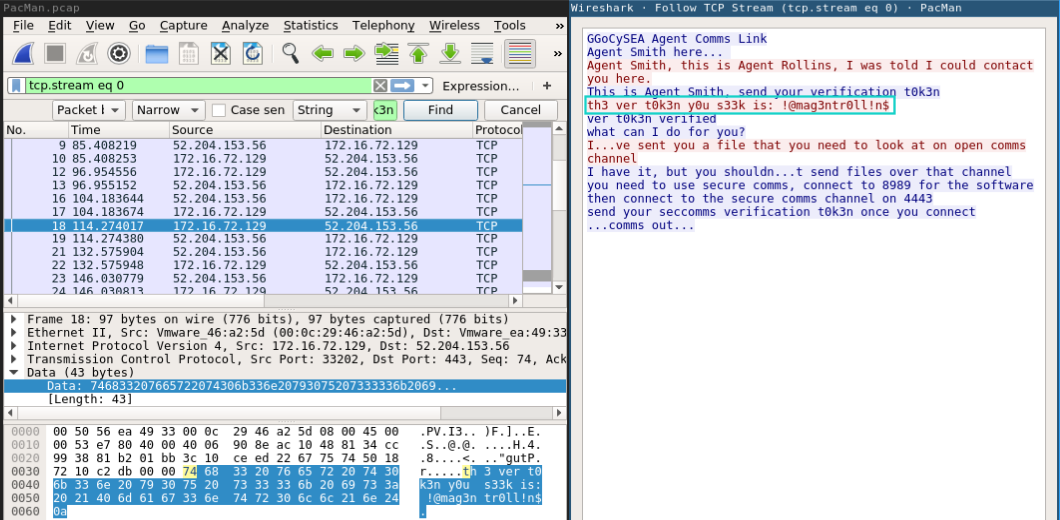This screenshot has width=1060, height=520.
Task: Click the tcp.stream eq 0 filter field
Action: (198, 86)
